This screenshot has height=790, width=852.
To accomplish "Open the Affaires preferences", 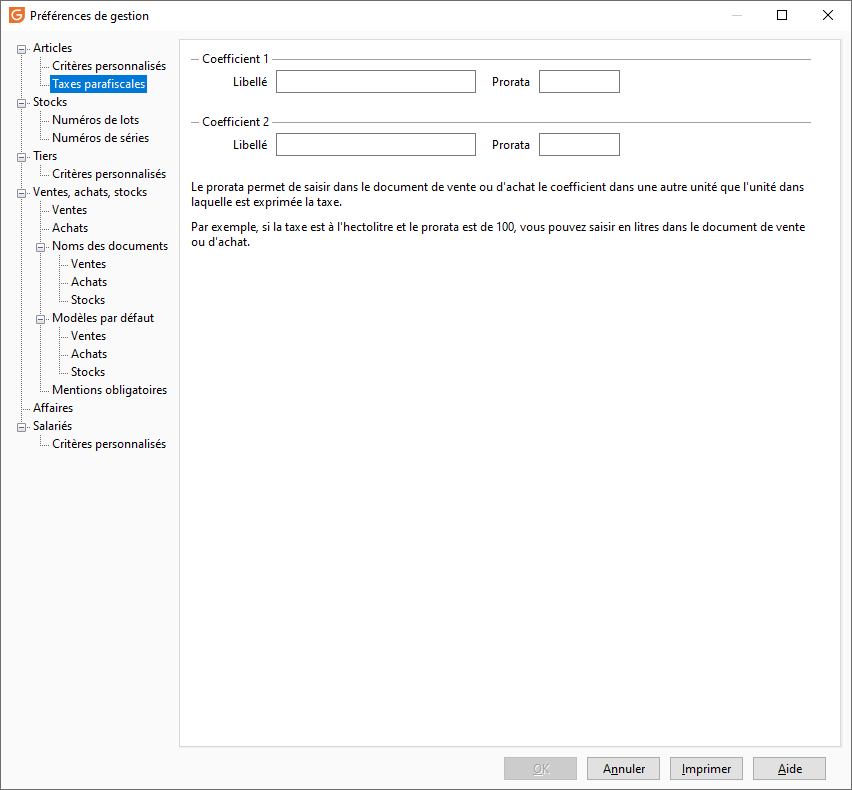I will [x=53, y=408].
